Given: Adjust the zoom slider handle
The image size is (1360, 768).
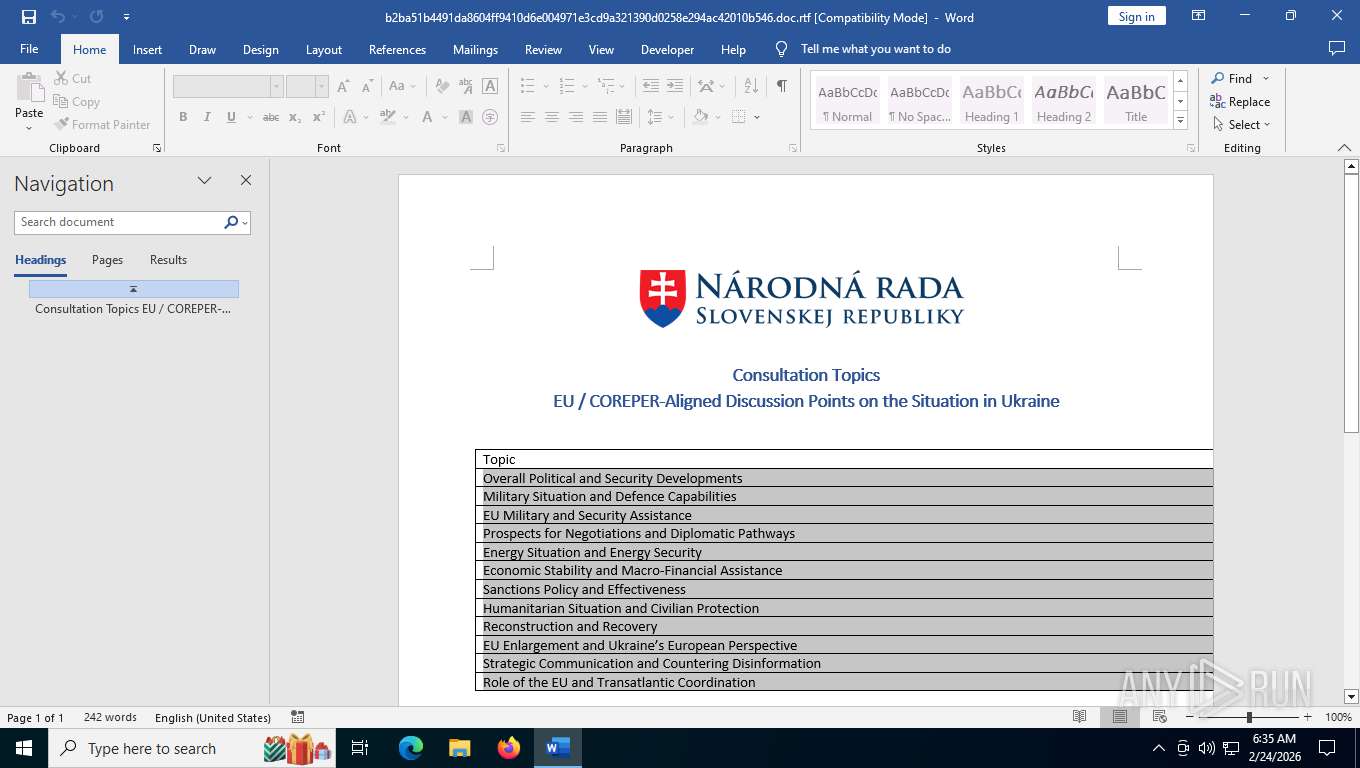Looking at the screenshot, I should point(1249,717).
